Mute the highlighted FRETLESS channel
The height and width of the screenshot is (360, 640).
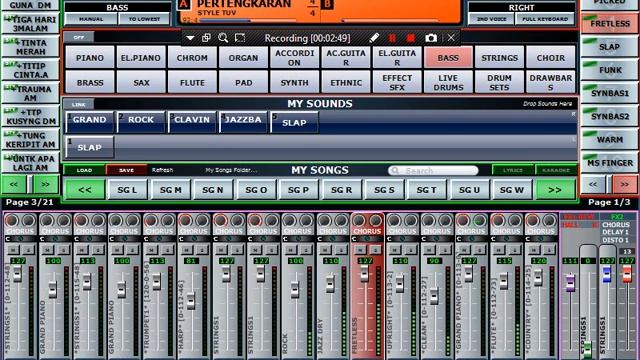tap(360, 249)
